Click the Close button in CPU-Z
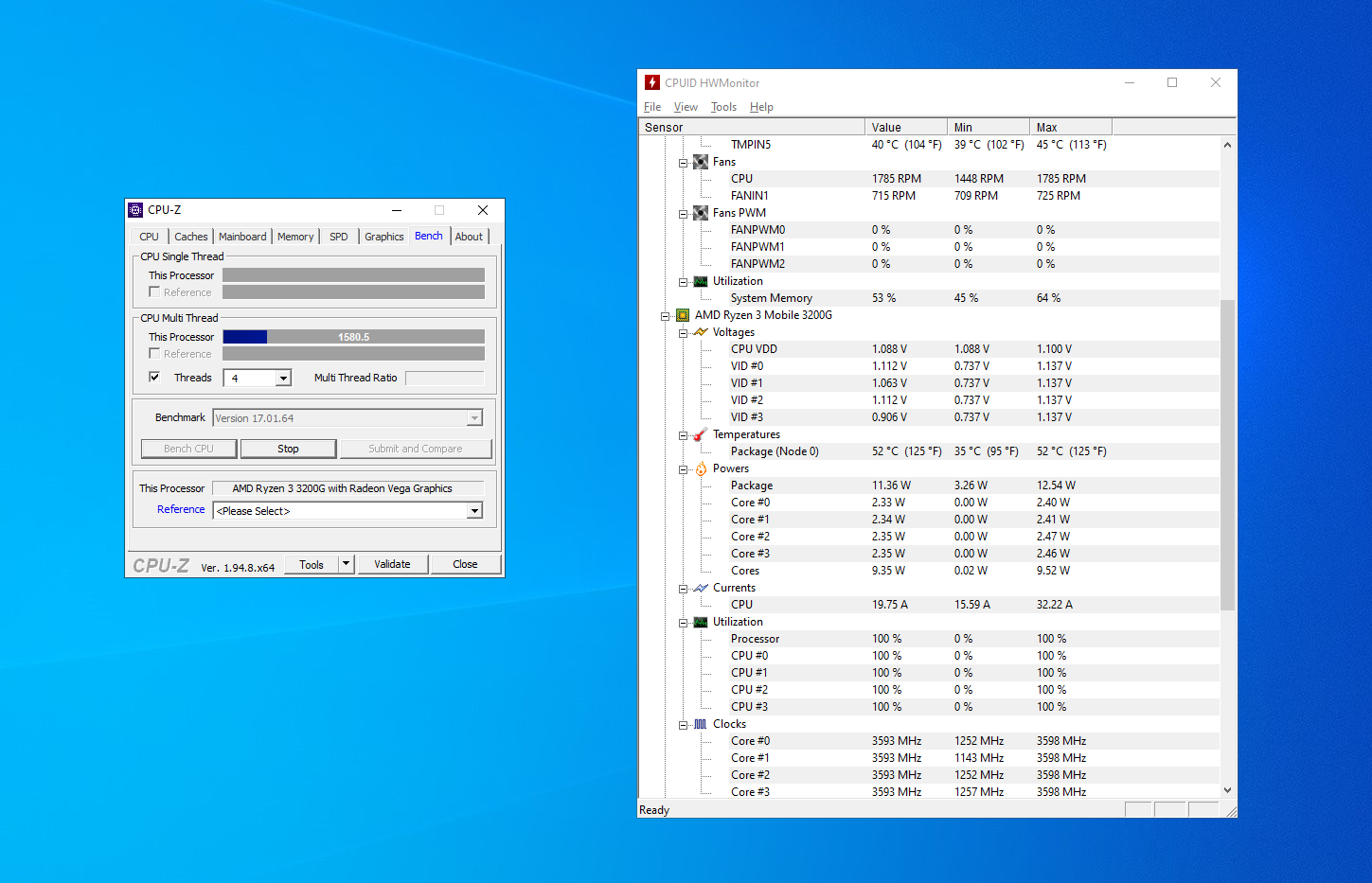 [x=465, y=564]
